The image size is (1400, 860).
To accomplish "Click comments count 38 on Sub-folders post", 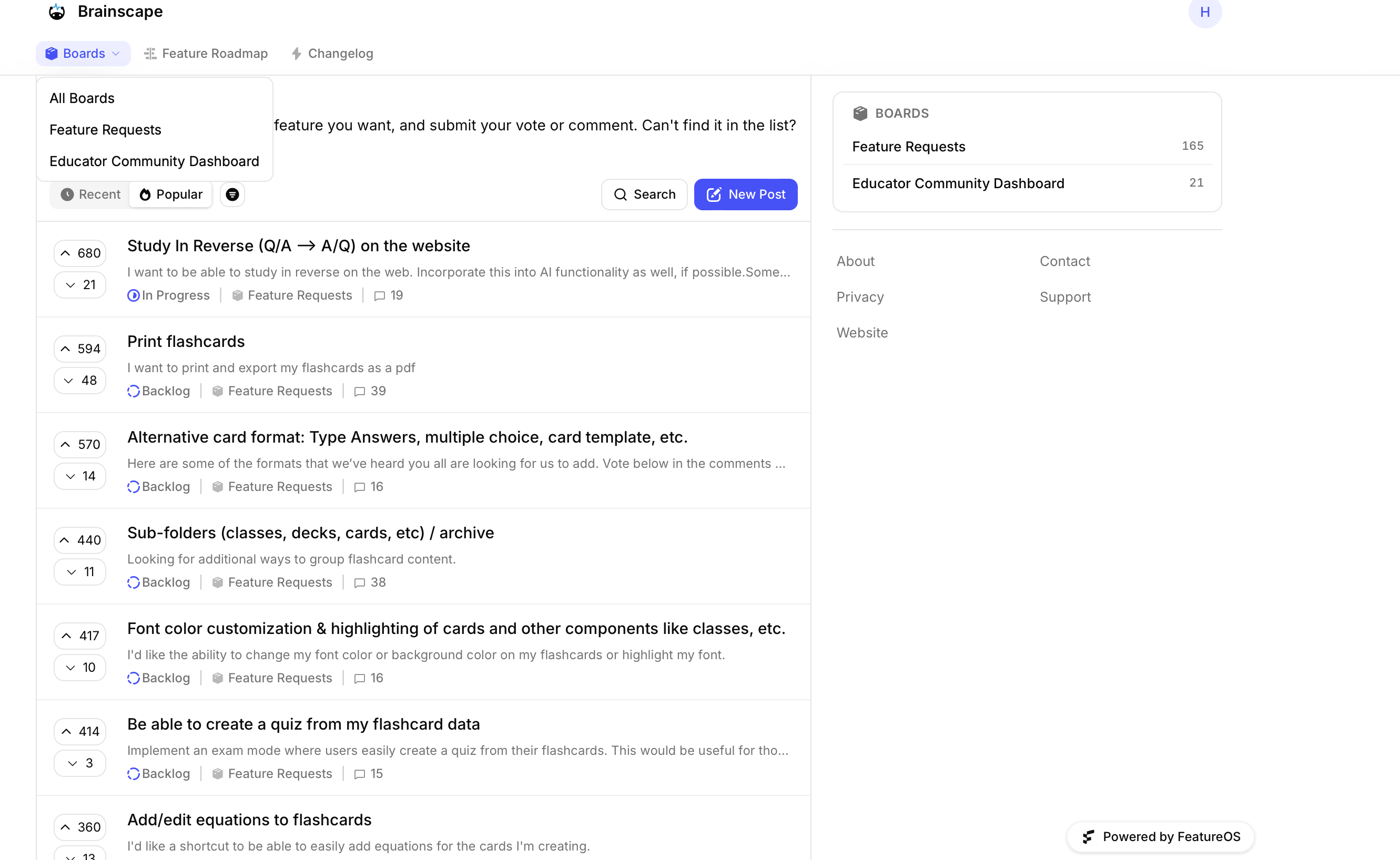I will (370, 582).
